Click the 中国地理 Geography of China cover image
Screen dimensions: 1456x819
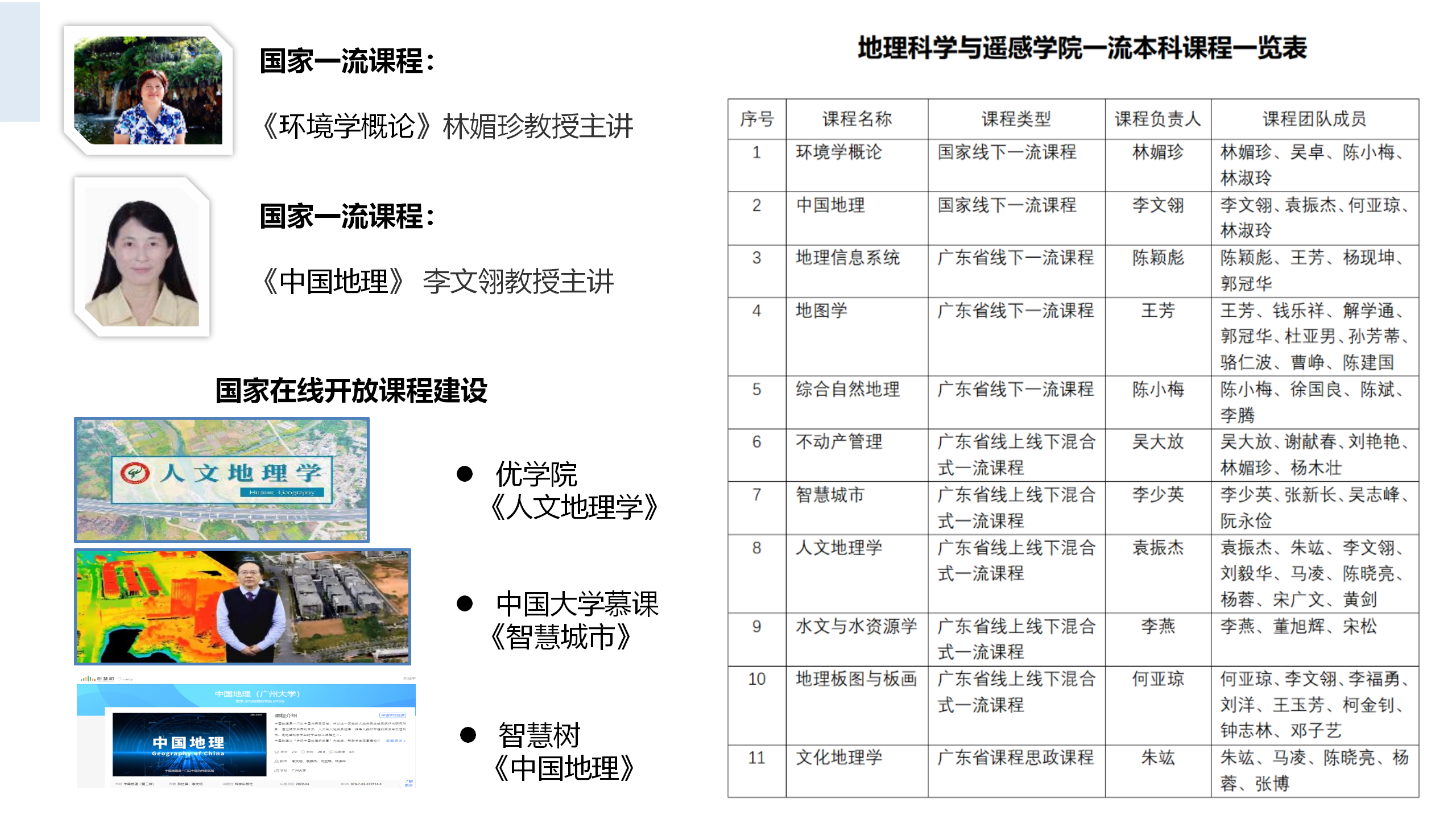coord(189,744)
